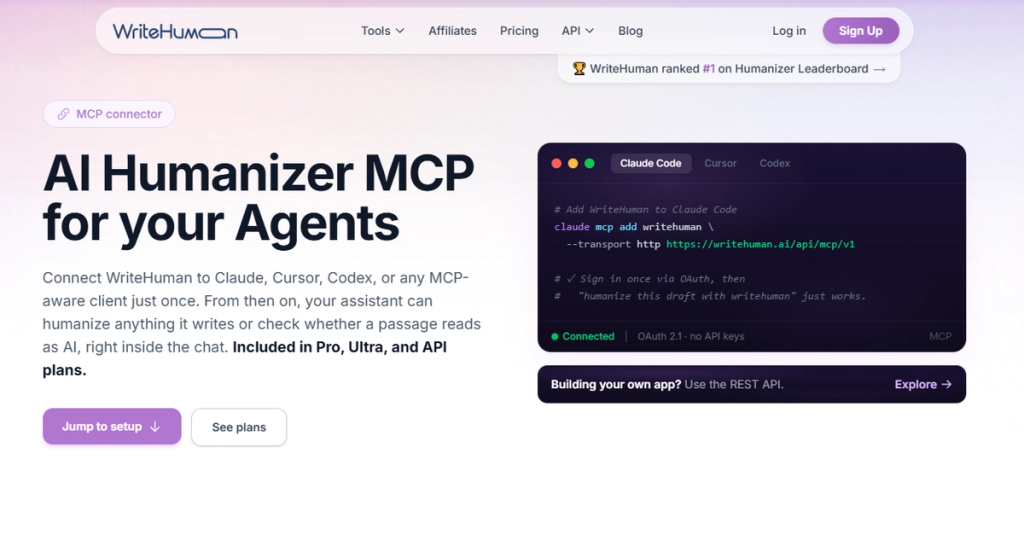Click the 'AI Humanizer MCP' heading

pos(259,173)
